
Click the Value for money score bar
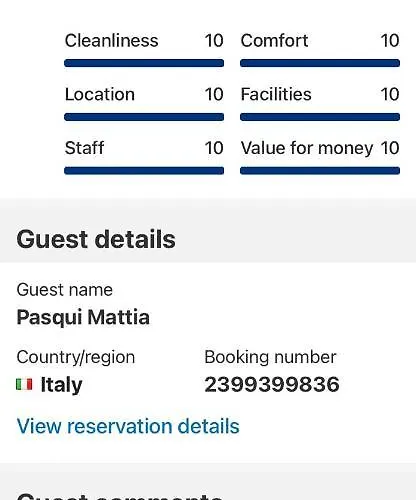click(320, 171)
